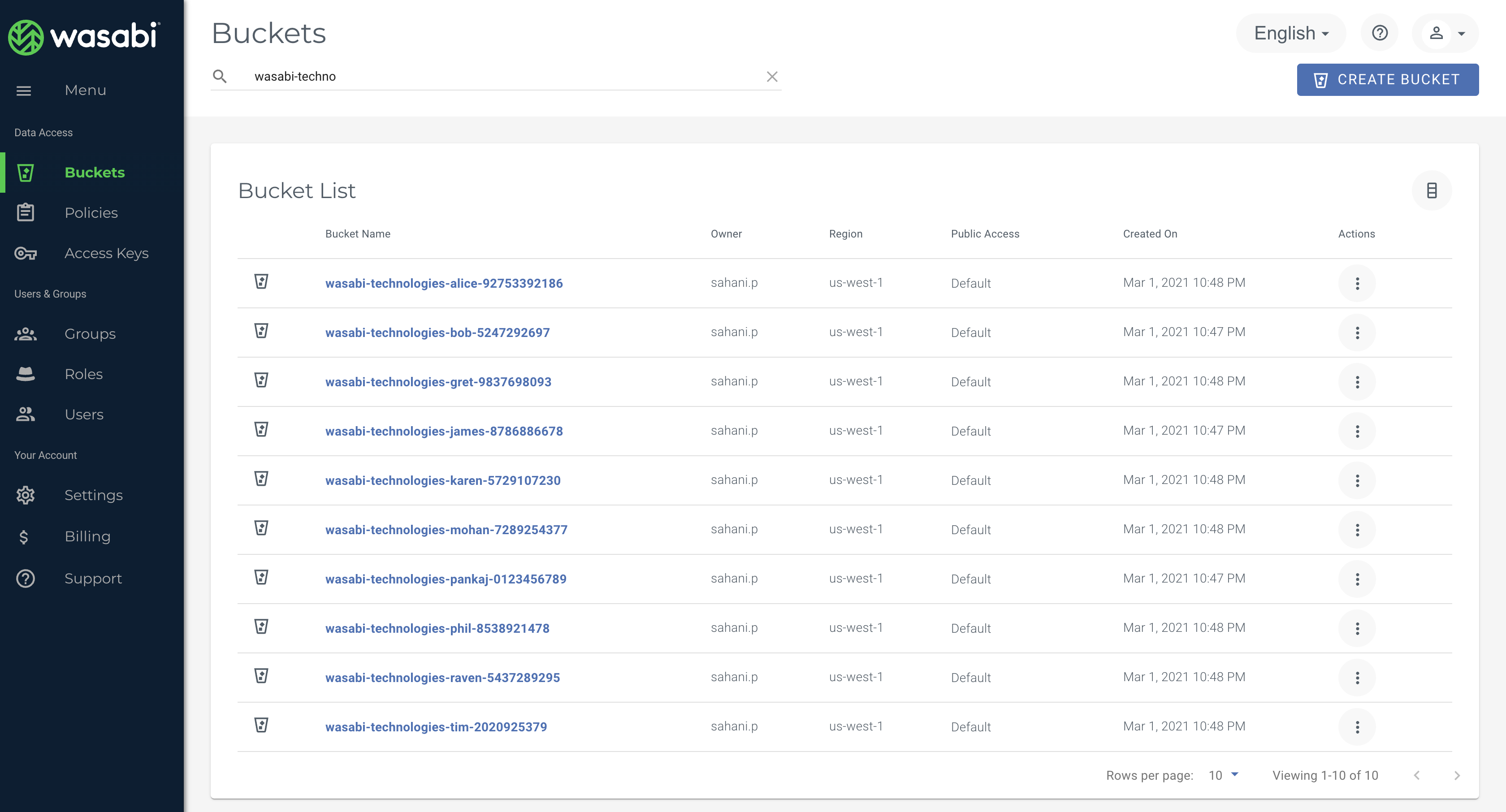Open actions menu for pankaj bucket
This screenshot has height=812, width=1506.
click(1357, 579)
